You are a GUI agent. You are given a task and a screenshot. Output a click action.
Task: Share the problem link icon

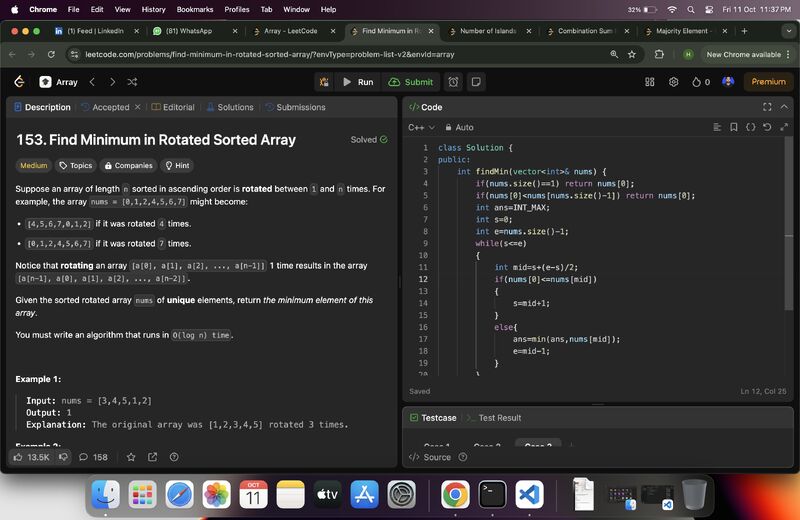153,457
